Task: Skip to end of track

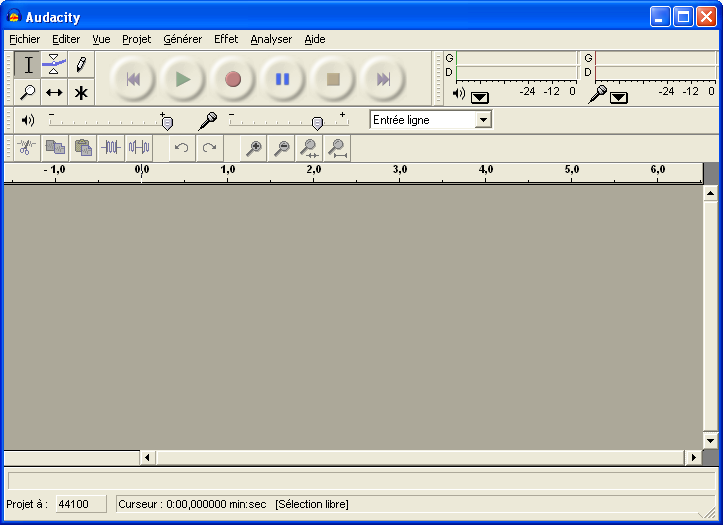Action: [x=383, y=79]
